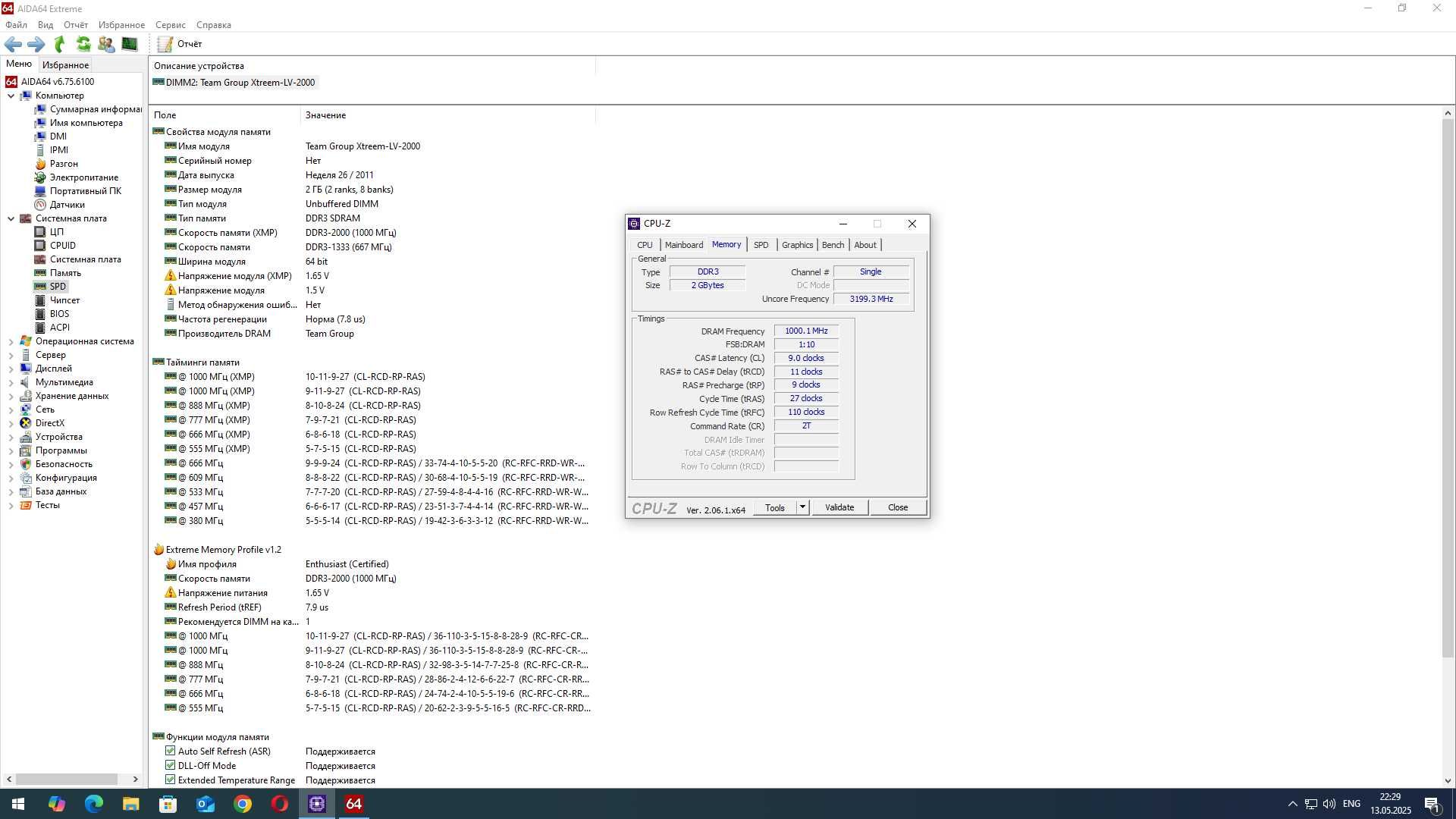Open Microsoft Edge from the taskbar

point(93,804)
